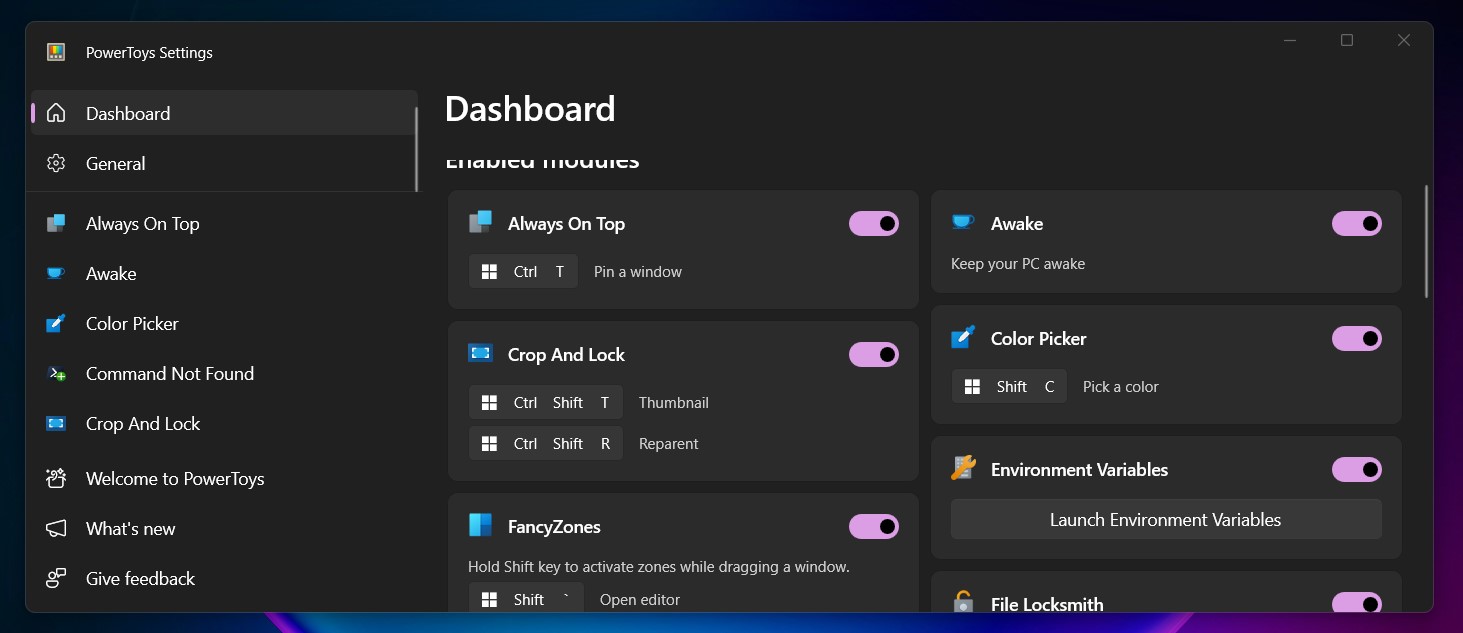Click the Always On Top sidebar icon
Image resolution: width=1463 pixels, height=633 pixels.
pyautogui.click(x=56, y=223)
